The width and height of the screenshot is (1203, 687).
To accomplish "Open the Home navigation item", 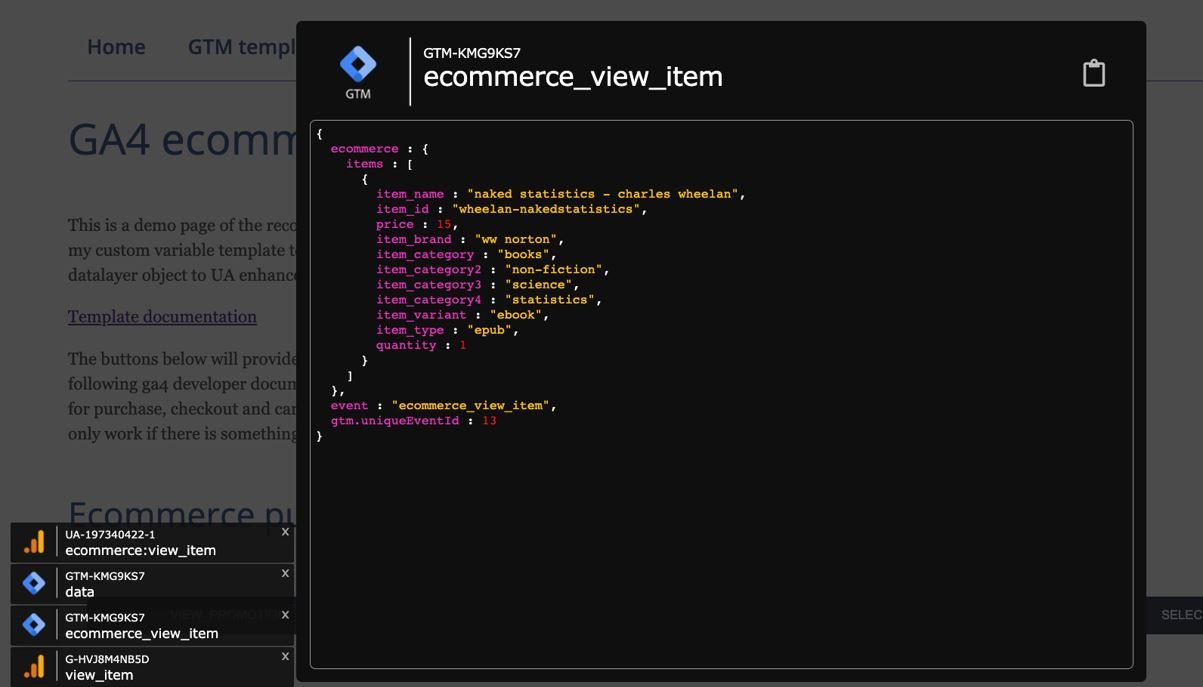I will [x=116, y=47].
